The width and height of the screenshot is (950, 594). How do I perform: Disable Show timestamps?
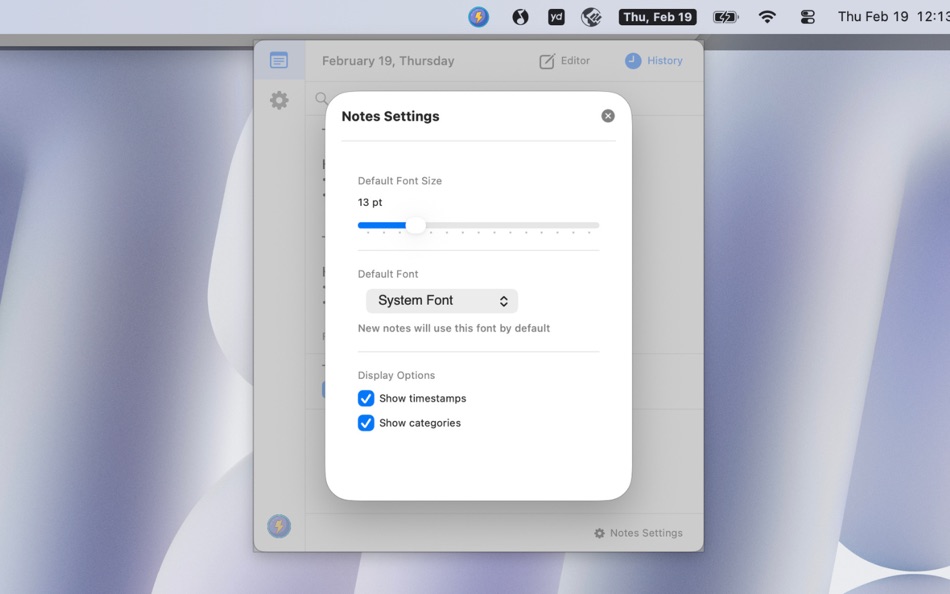[x=366, y=398]
